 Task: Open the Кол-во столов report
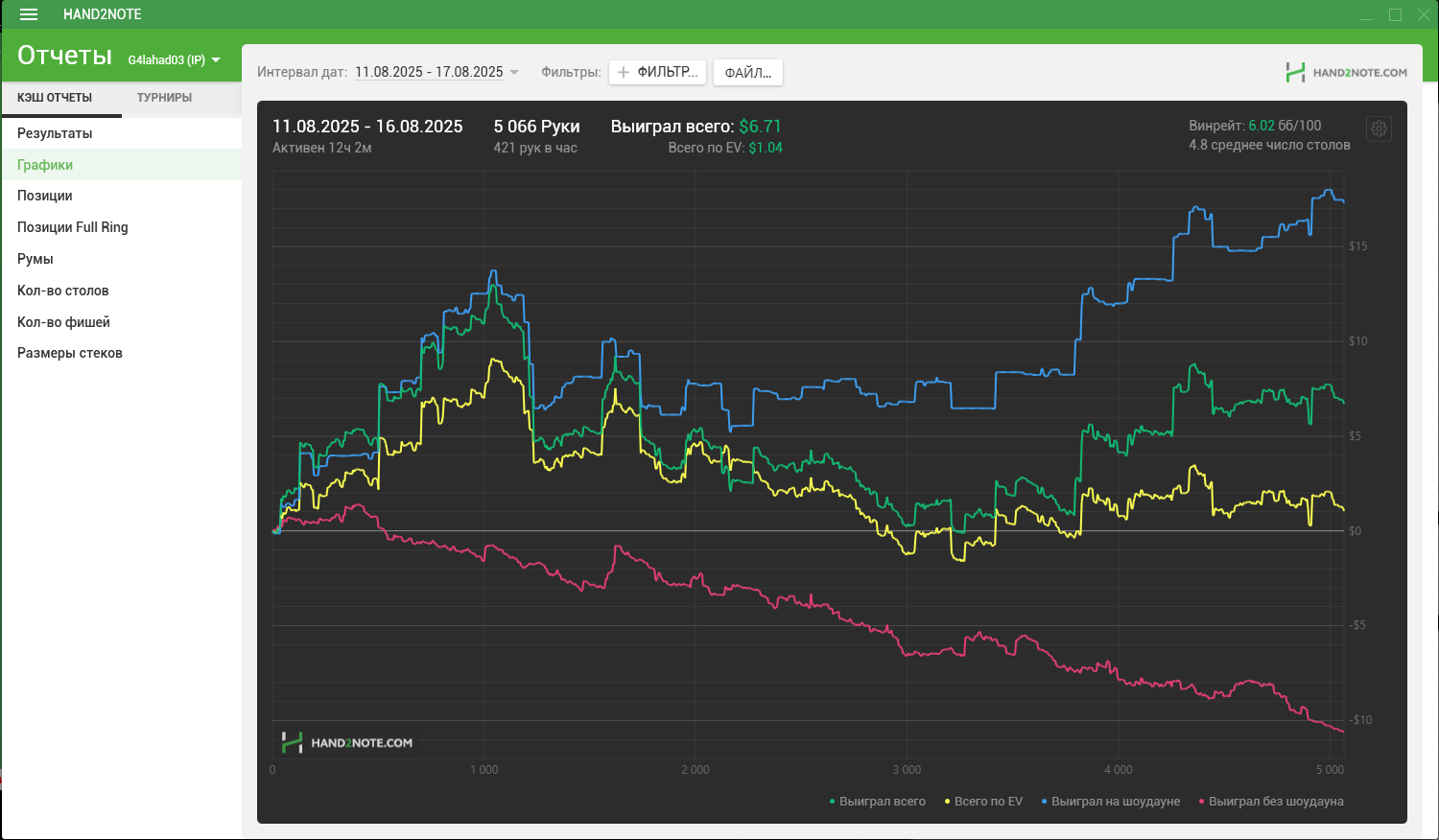[122, 291]
